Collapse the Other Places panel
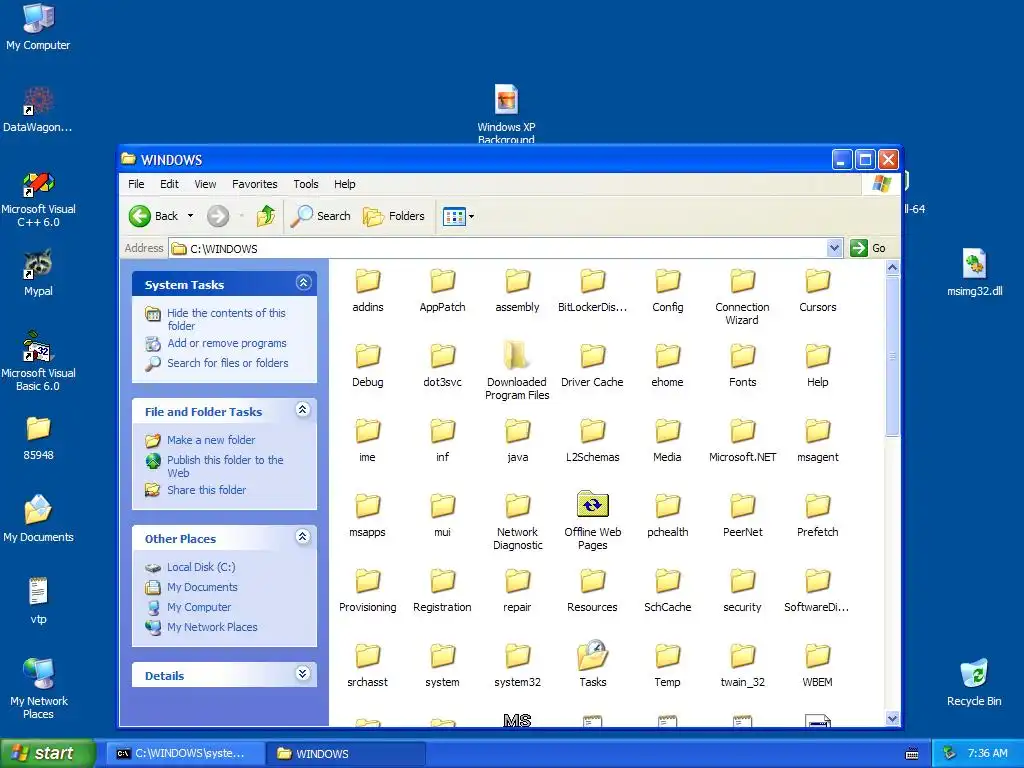1024x768 pixels. [303, 537]
